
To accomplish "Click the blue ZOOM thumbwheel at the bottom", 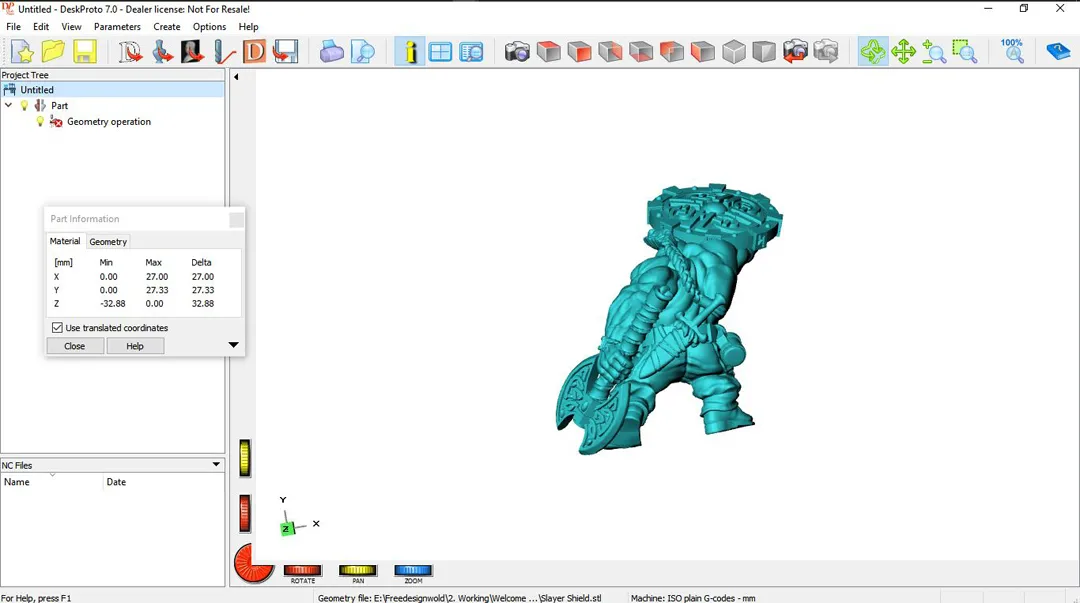I will tap(413, 570).
